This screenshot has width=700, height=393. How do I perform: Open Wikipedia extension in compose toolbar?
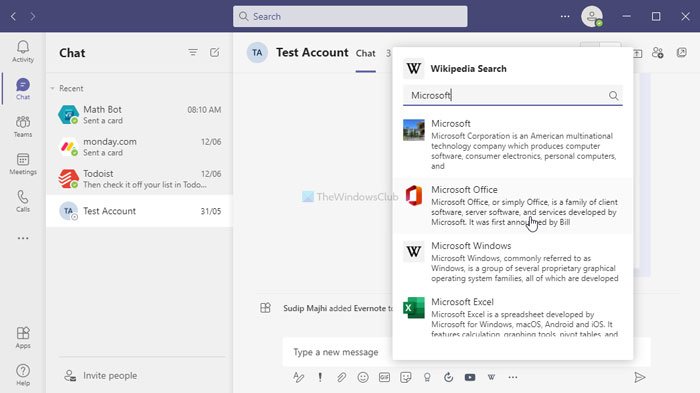491,377
